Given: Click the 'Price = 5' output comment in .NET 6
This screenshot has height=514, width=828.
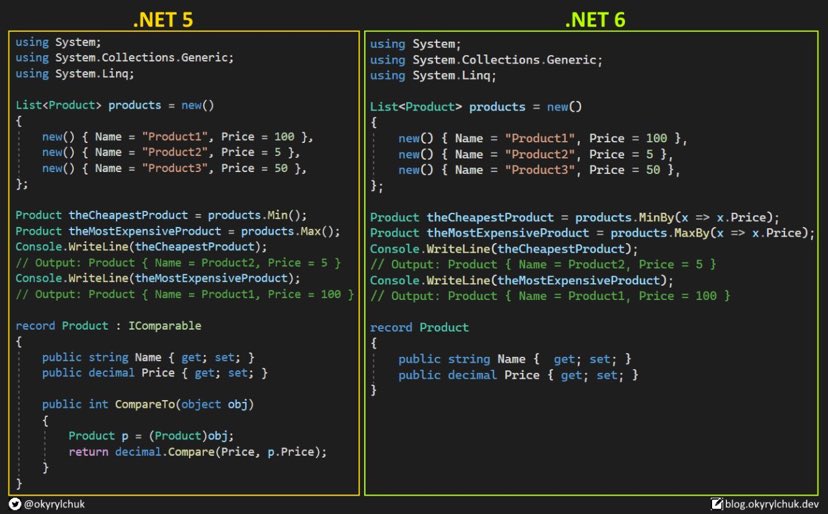Looking at the screenshot, I should coord(543,265).
